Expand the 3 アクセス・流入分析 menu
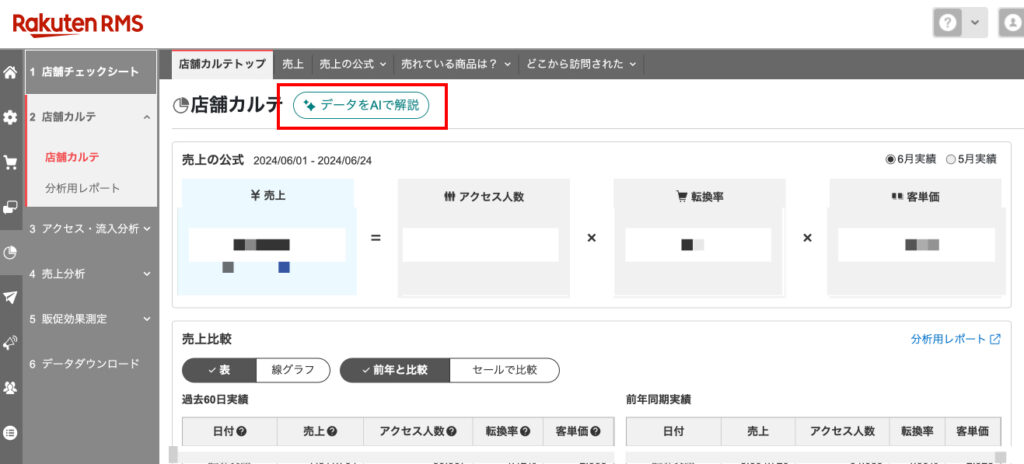This screenshot has width=1024, height=464. pyautogui.click(x=91, y=229)
